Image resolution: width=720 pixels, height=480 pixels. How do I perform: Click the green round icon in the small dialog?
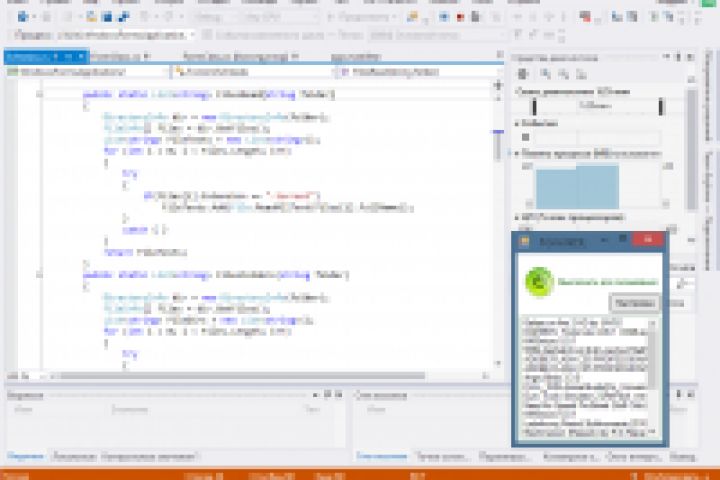(539, 282)
